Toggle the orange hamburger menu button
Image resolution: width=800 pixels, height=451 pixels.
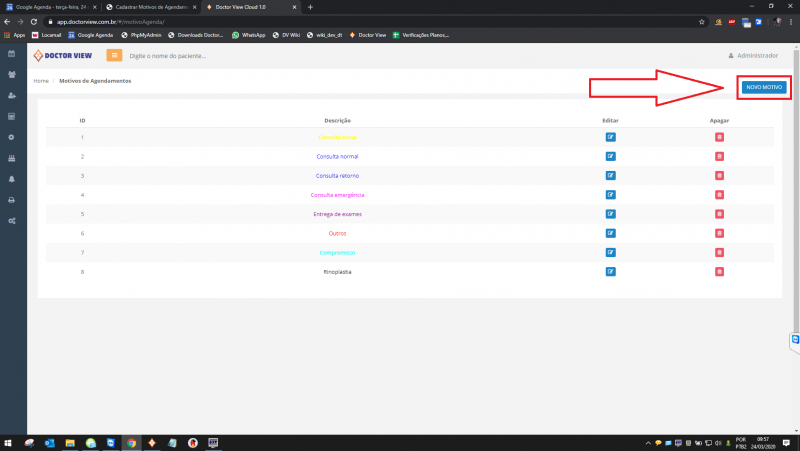(114, 55)
